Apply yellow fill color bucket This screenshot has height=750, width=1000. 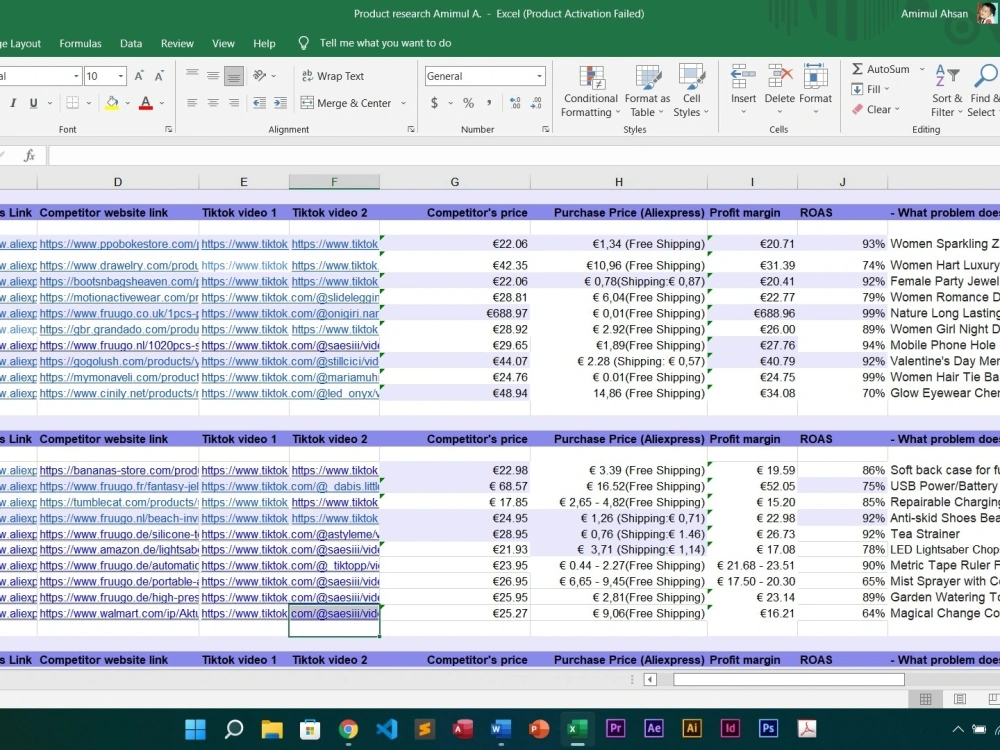(x=112, y=103)
